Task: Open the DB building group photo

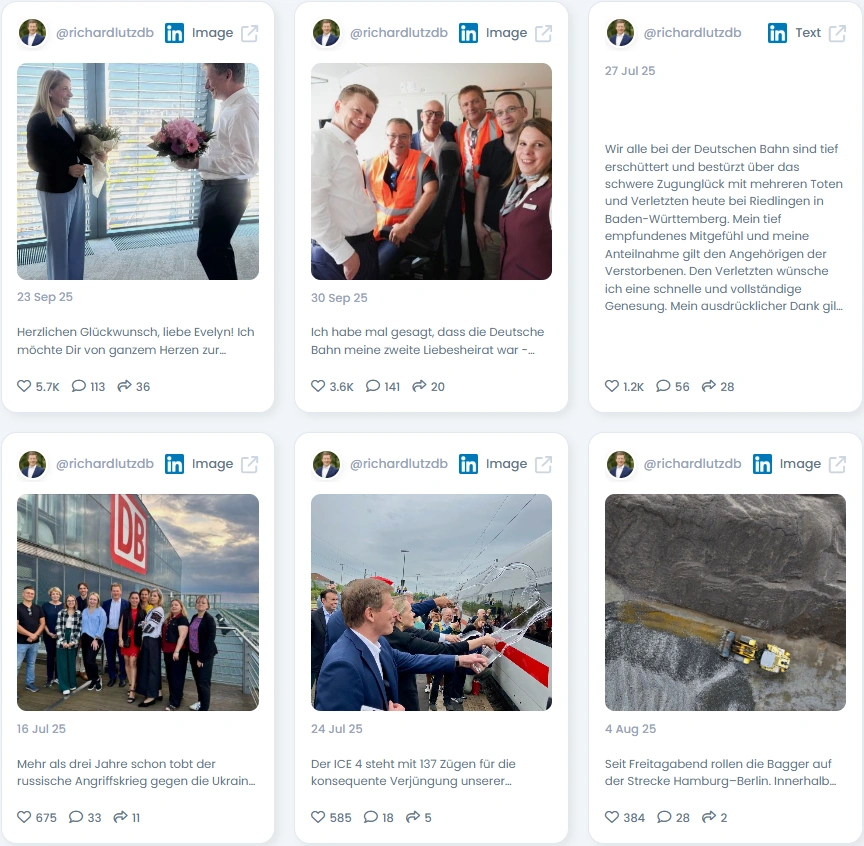Action: coord(138,602)
